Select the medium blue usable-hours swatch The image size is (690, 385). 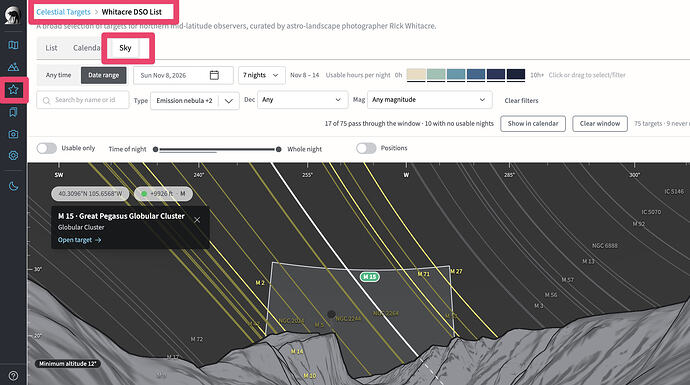pos(476,74)
